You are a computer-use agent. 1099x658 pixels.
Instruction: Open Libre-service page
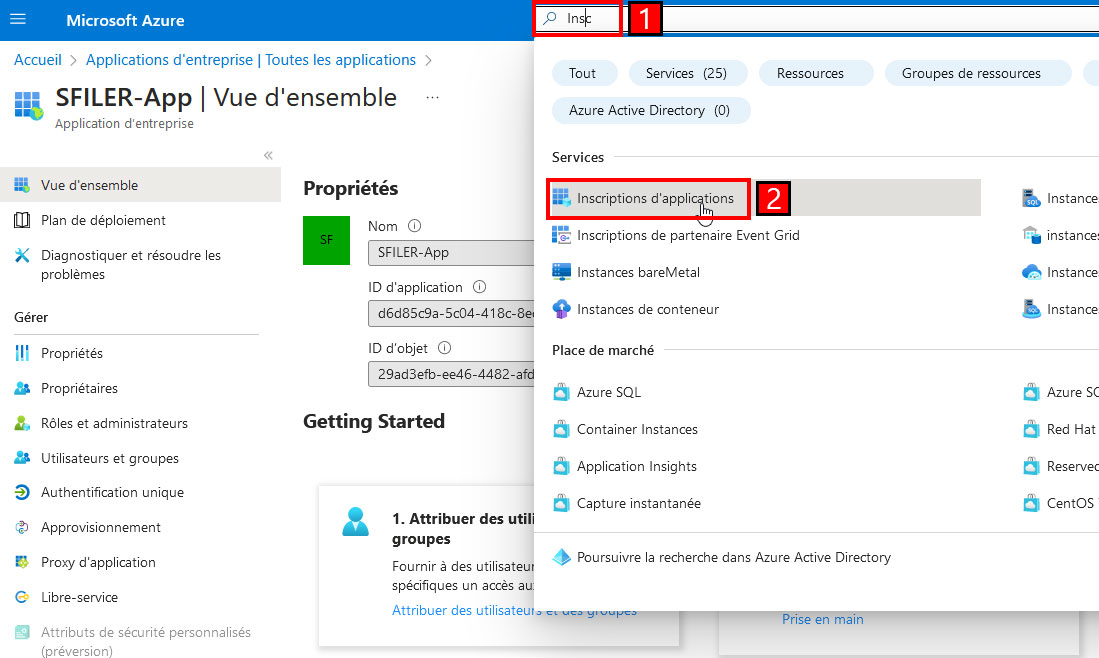[79, 598]
